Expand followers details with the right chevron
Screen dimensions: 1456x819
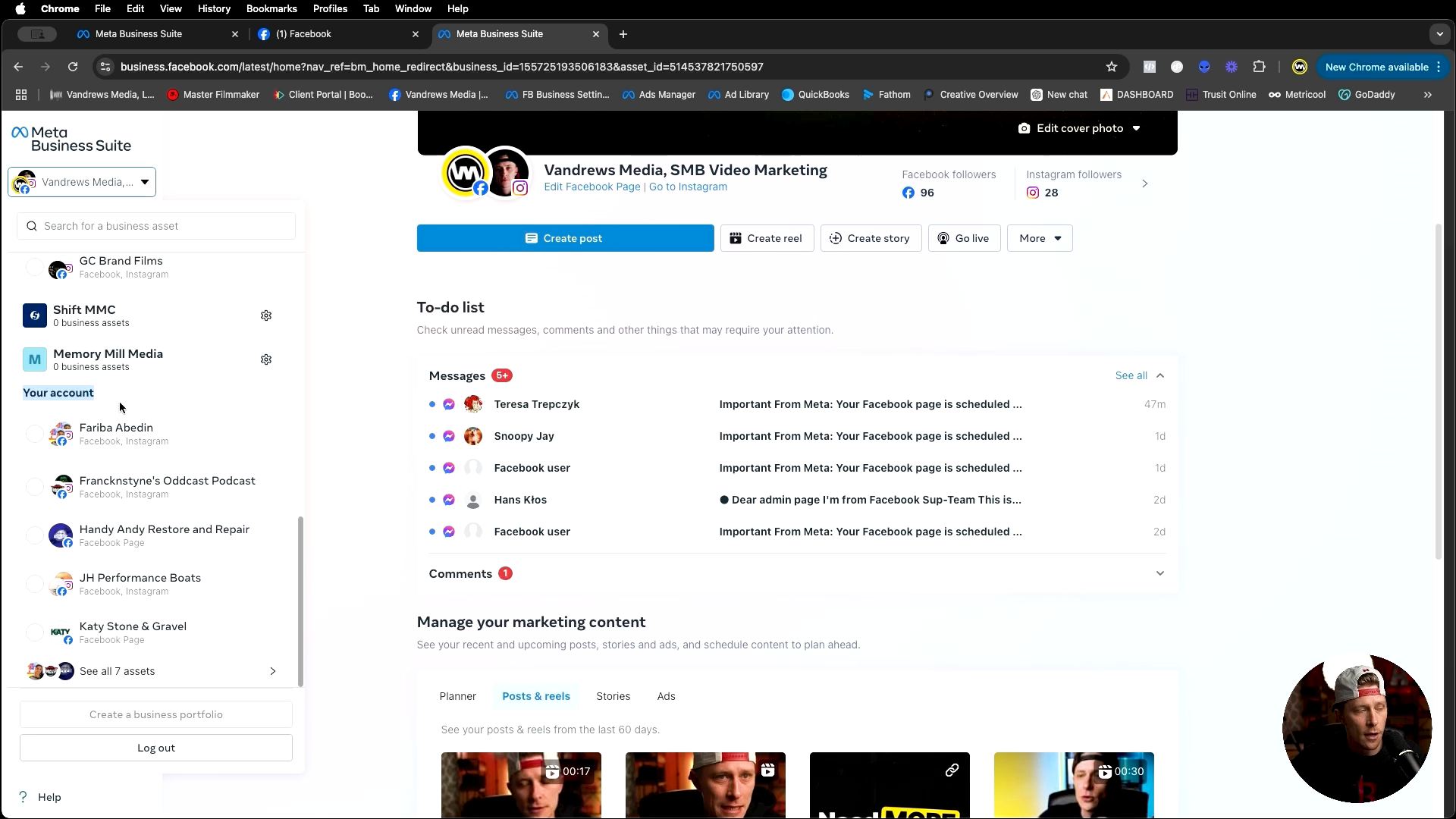click(1145, 184)
